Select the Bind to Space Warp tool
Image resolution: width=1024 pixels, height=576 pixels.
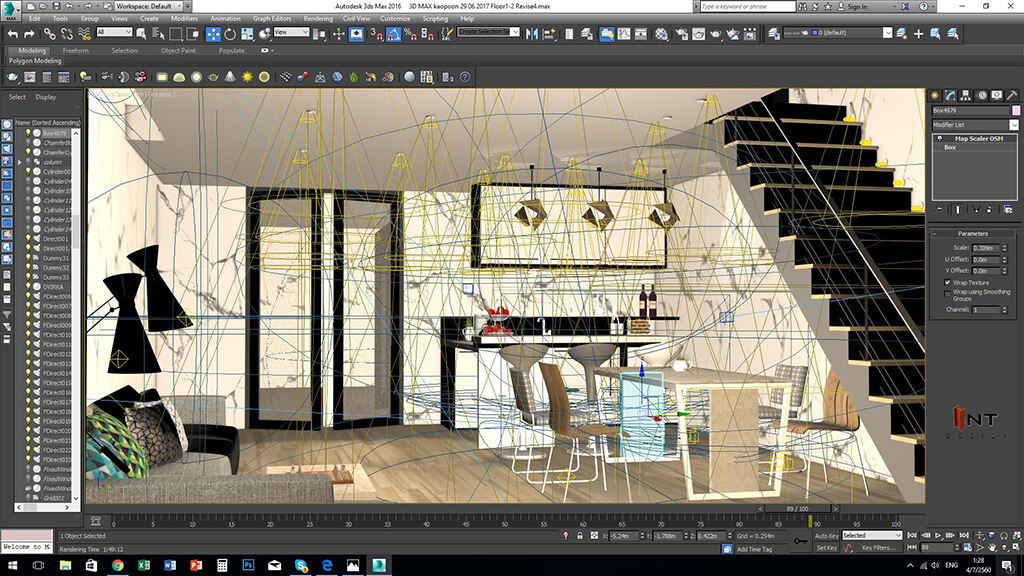coord(84,33)
